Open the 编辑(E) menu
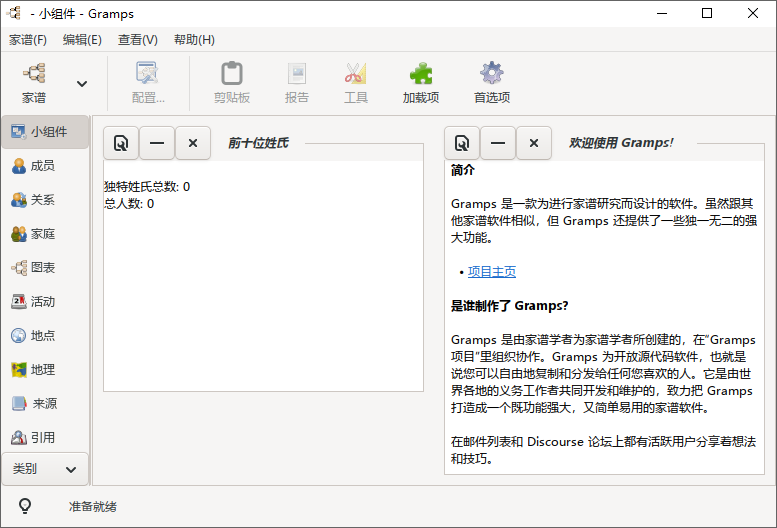 pyautogui.click(x=82, y=40)
